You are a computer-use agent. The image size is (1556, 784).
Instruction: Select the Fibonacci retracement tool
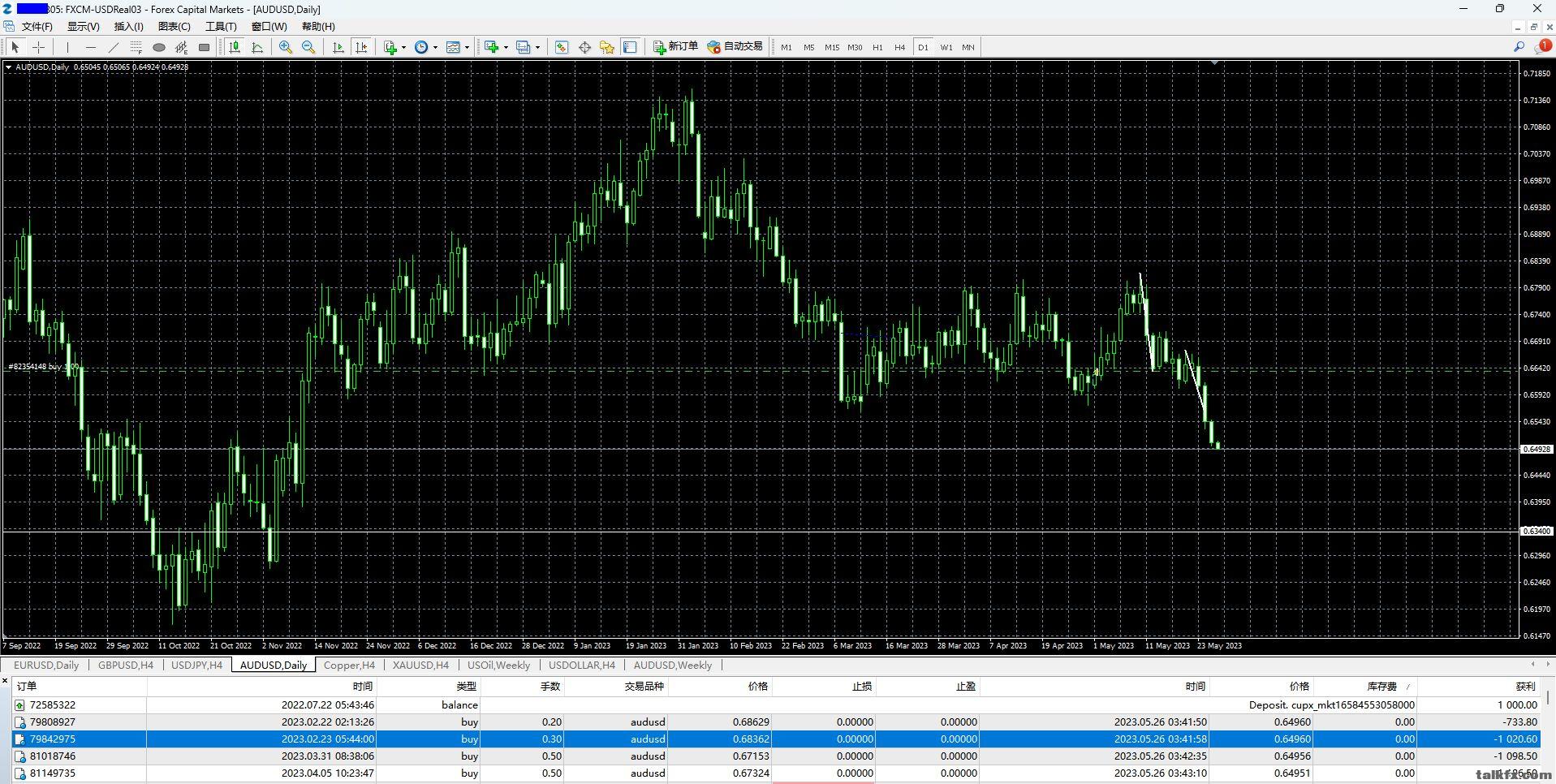click(x=136, y=47)
